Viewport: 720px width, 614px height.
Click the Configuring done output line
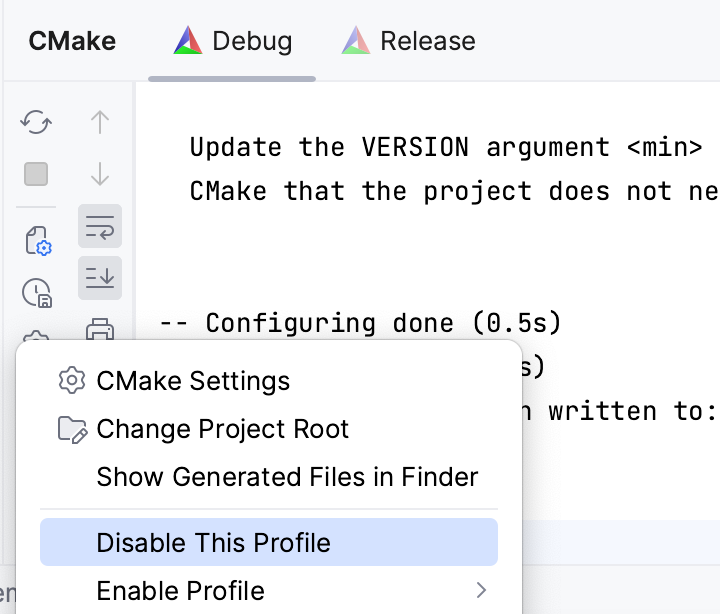pos(360,323)
